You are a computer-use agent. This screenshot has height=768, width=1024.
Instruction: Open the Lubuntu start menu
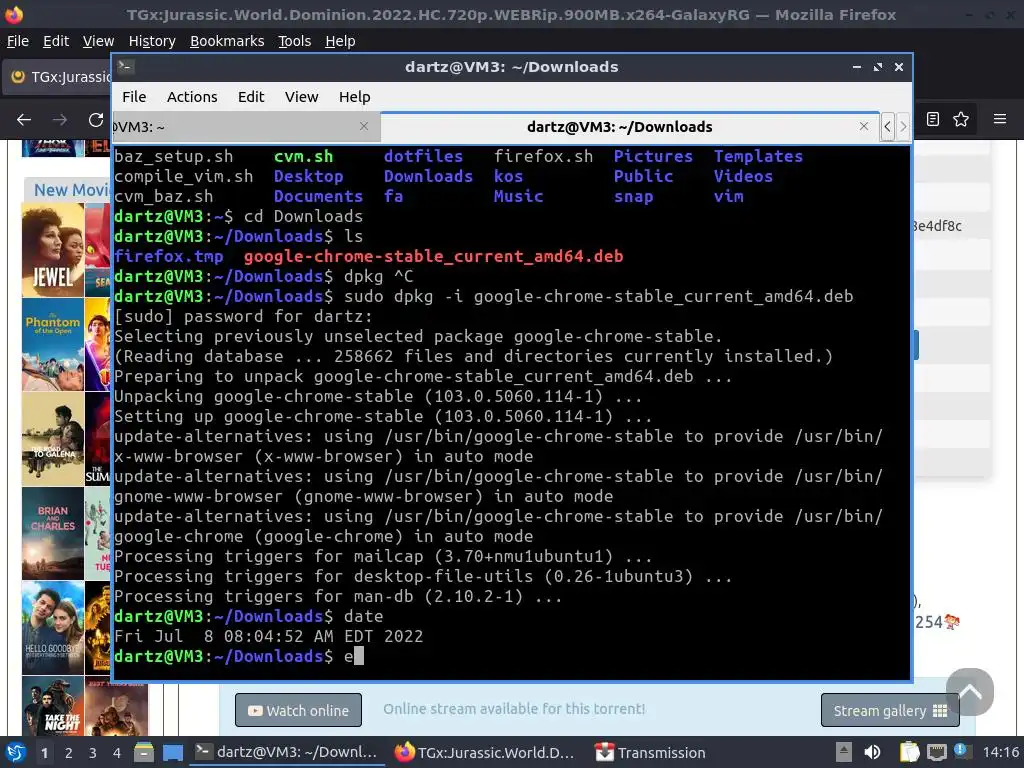tap(15, 752)
